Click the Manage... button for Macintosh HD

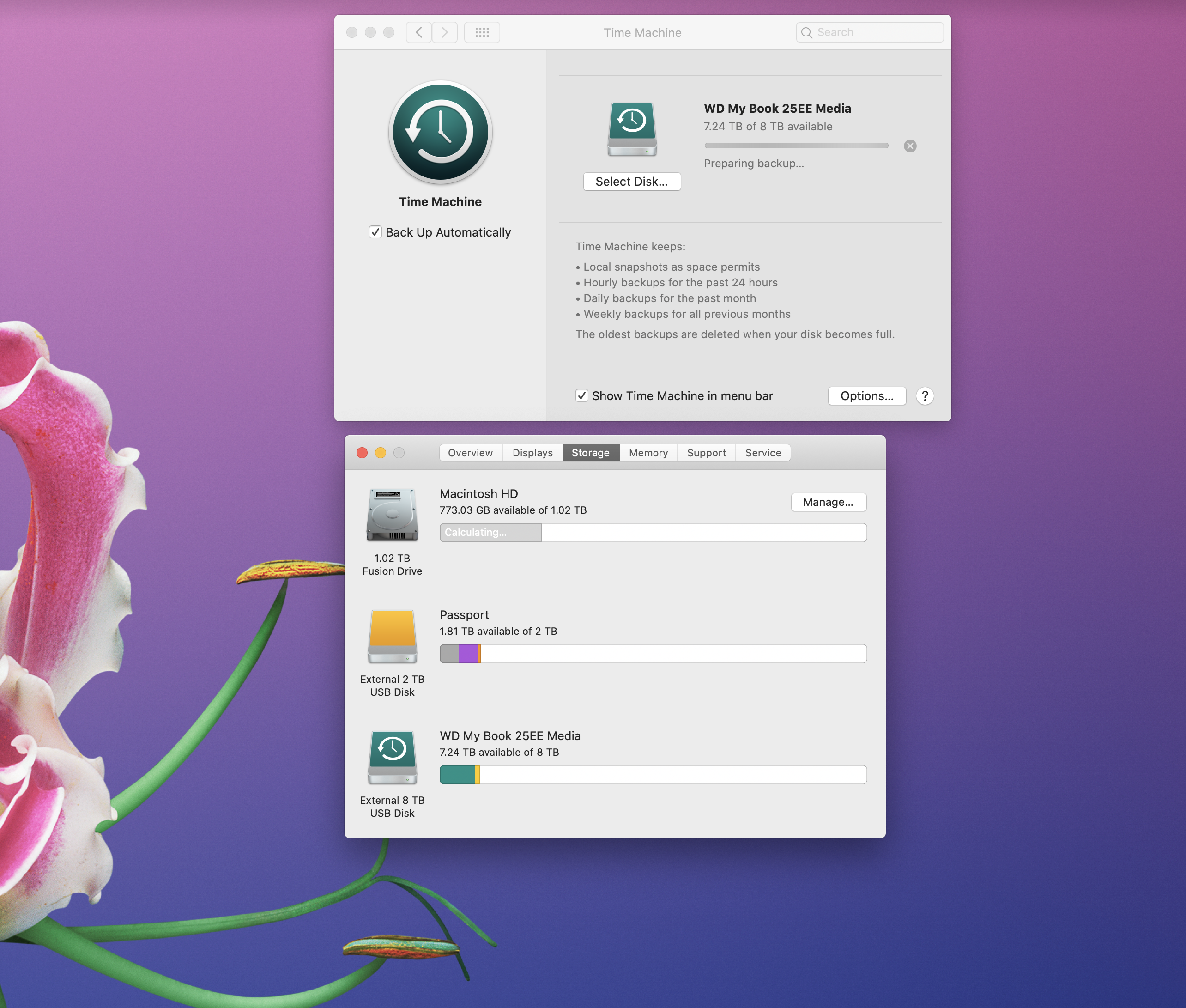tap(828, 502)
